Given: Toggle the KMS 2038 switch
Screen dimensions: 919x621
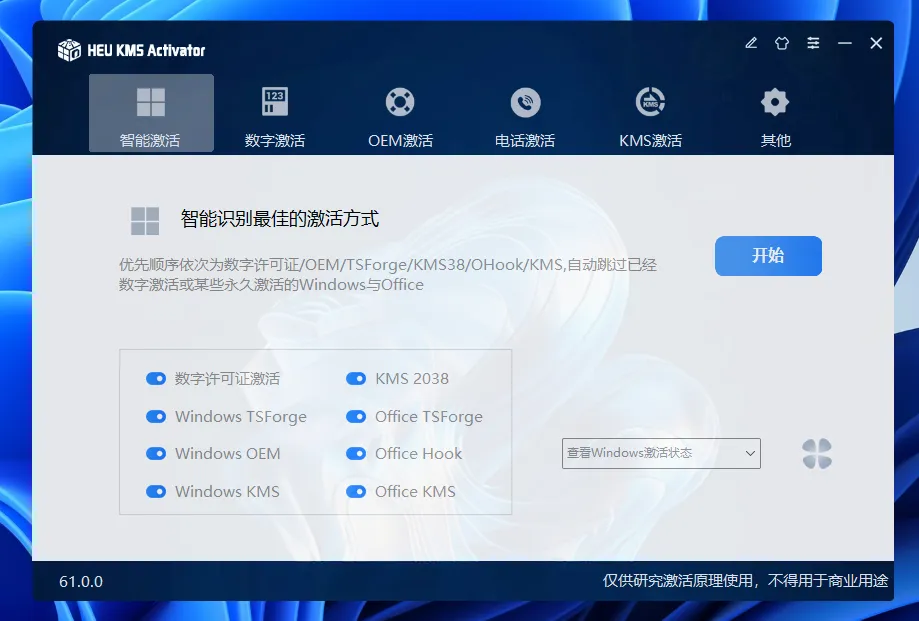Looking at the screenshot, I should click(356, 378).
